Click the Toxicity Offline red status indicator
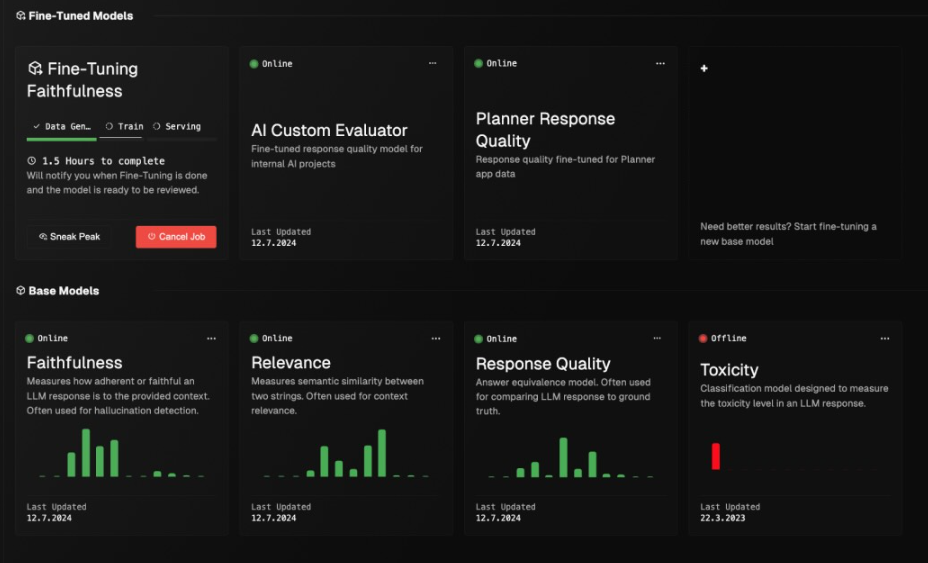The height and width of the screenshot is (563, 928). click(703, 339)
